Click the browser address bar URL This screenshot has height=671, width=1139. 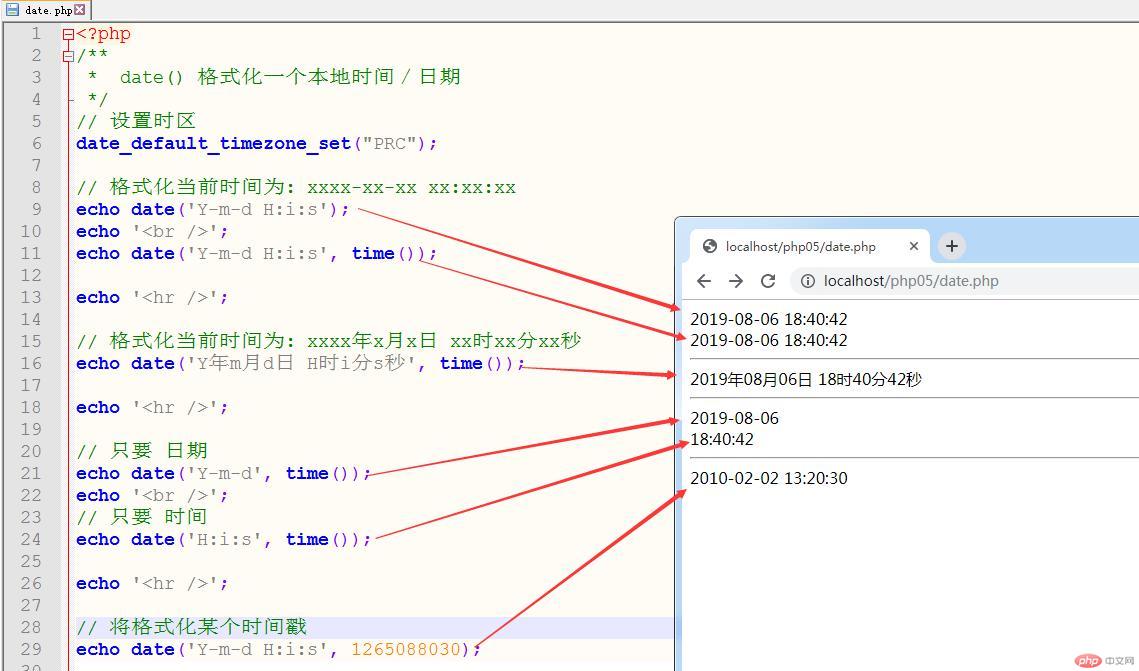point(911,281)
